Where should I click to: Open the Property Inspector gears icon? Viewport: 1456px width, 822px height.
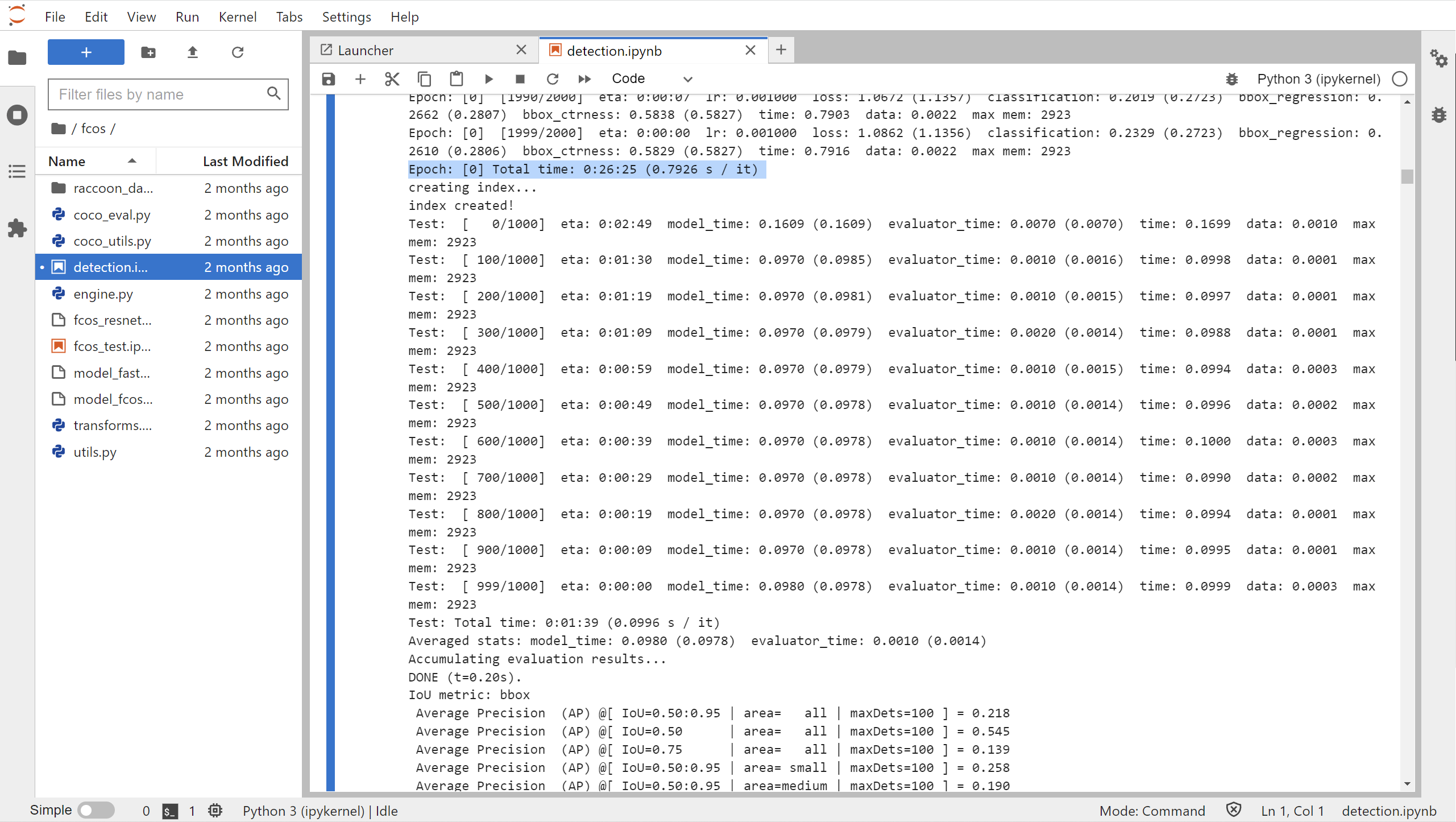tap(1439, 58)
